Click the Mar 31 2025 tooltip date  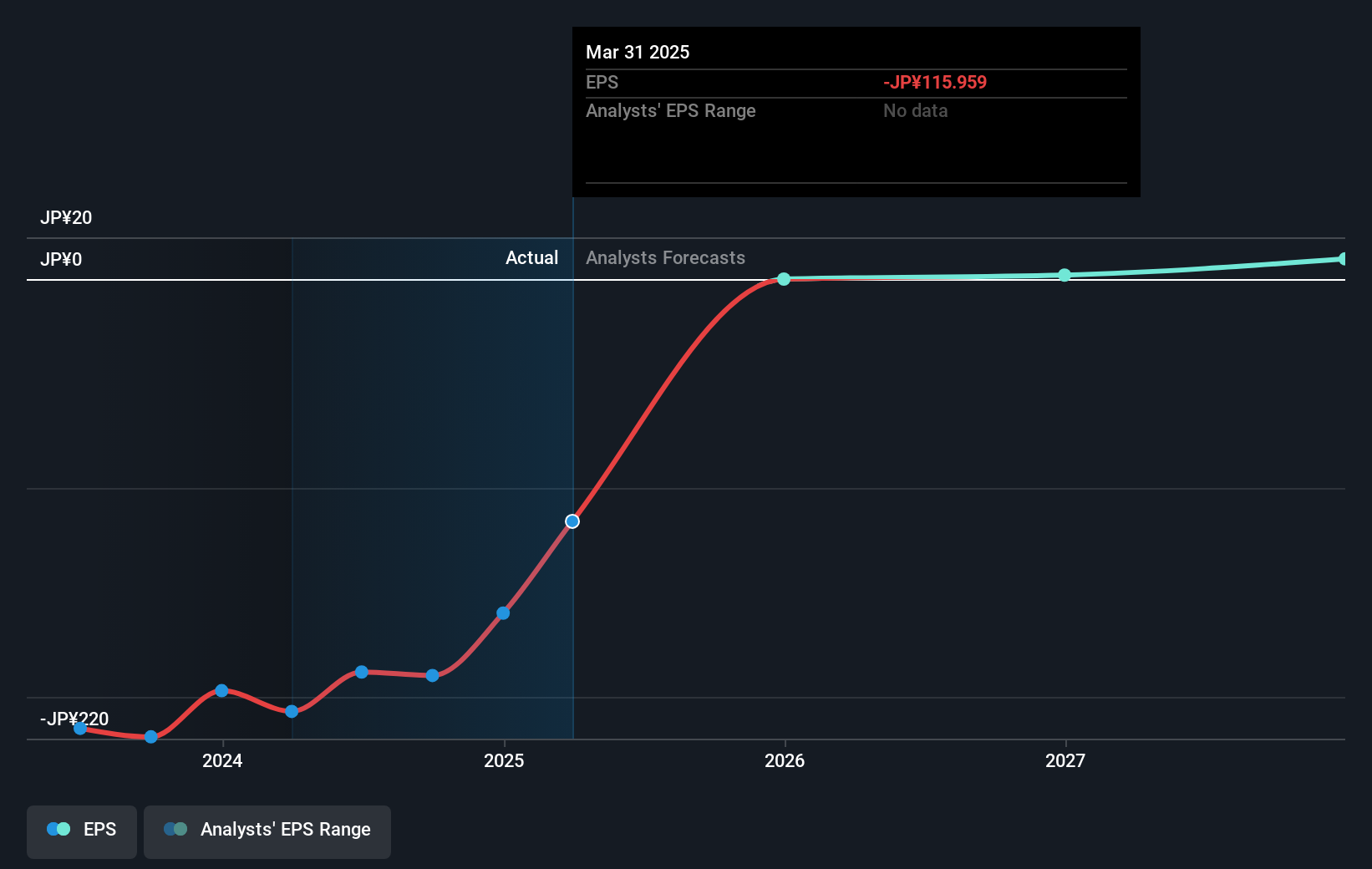(638, 53)
